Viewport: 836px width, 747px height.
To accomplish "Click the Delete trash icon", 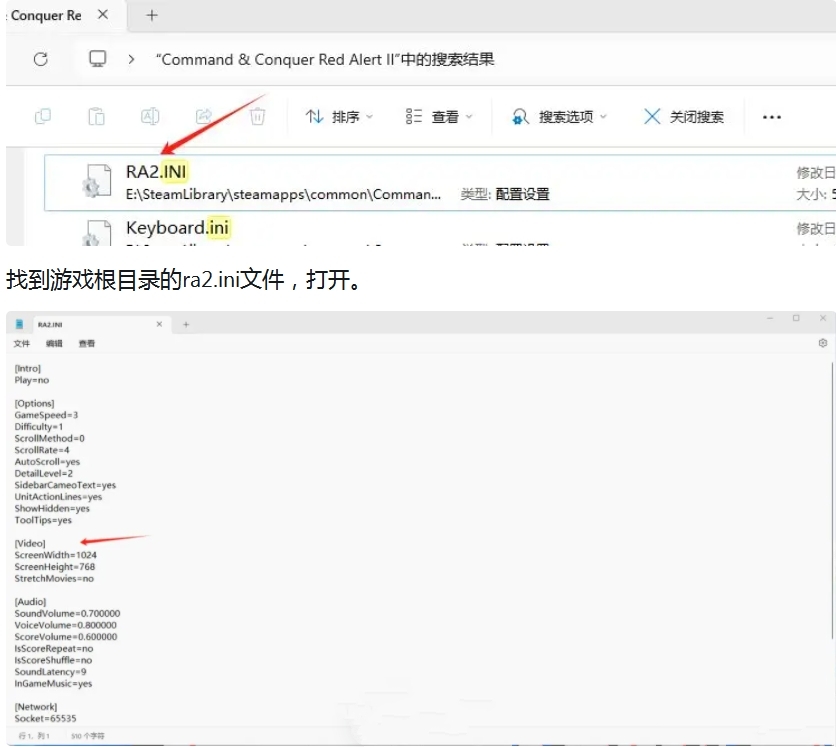I will tap(258, 116).
